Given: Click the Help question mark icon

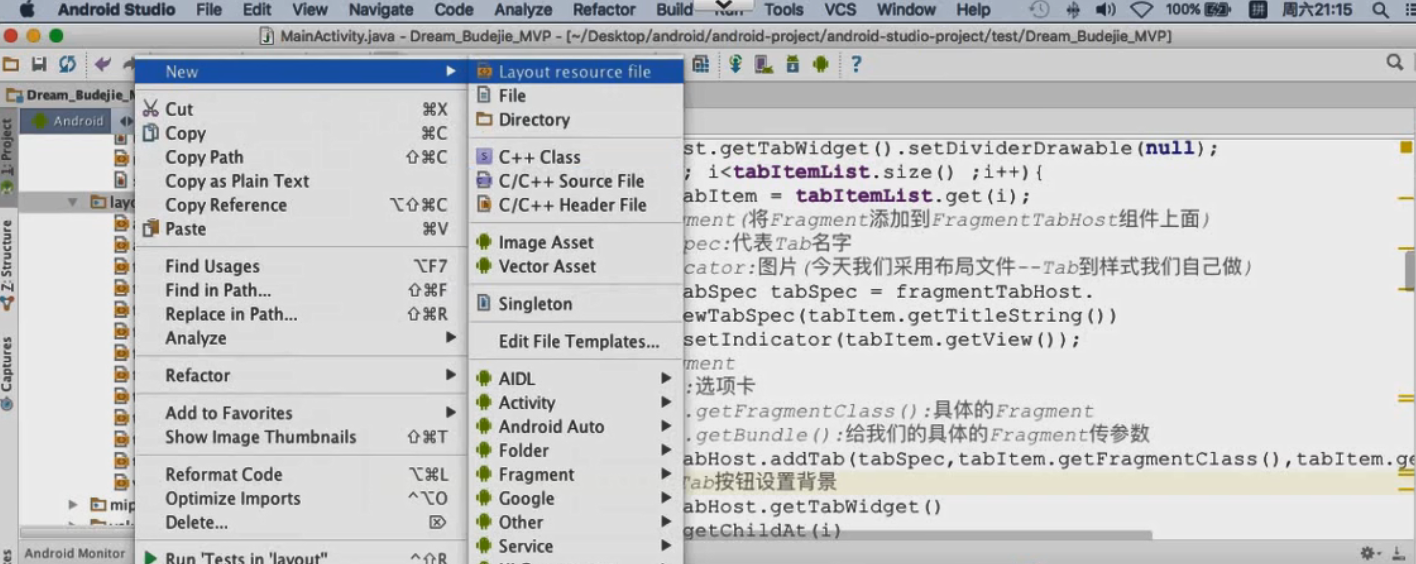Looking at the screenshot, I should pyautogui.click(x=856, y=64).
